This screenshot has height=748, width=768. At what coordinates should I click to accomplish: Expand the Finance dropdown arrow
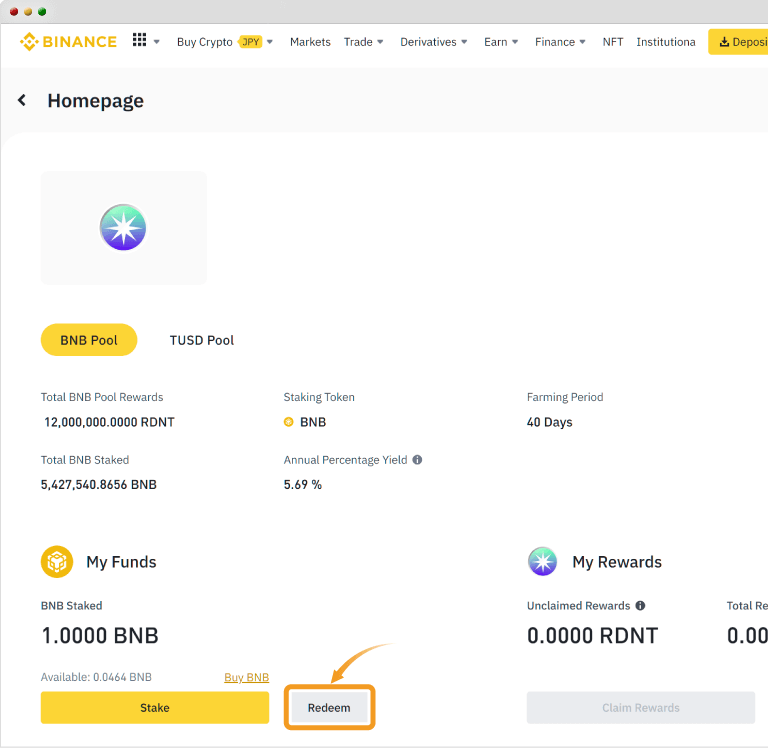click(x=582, y=42)
